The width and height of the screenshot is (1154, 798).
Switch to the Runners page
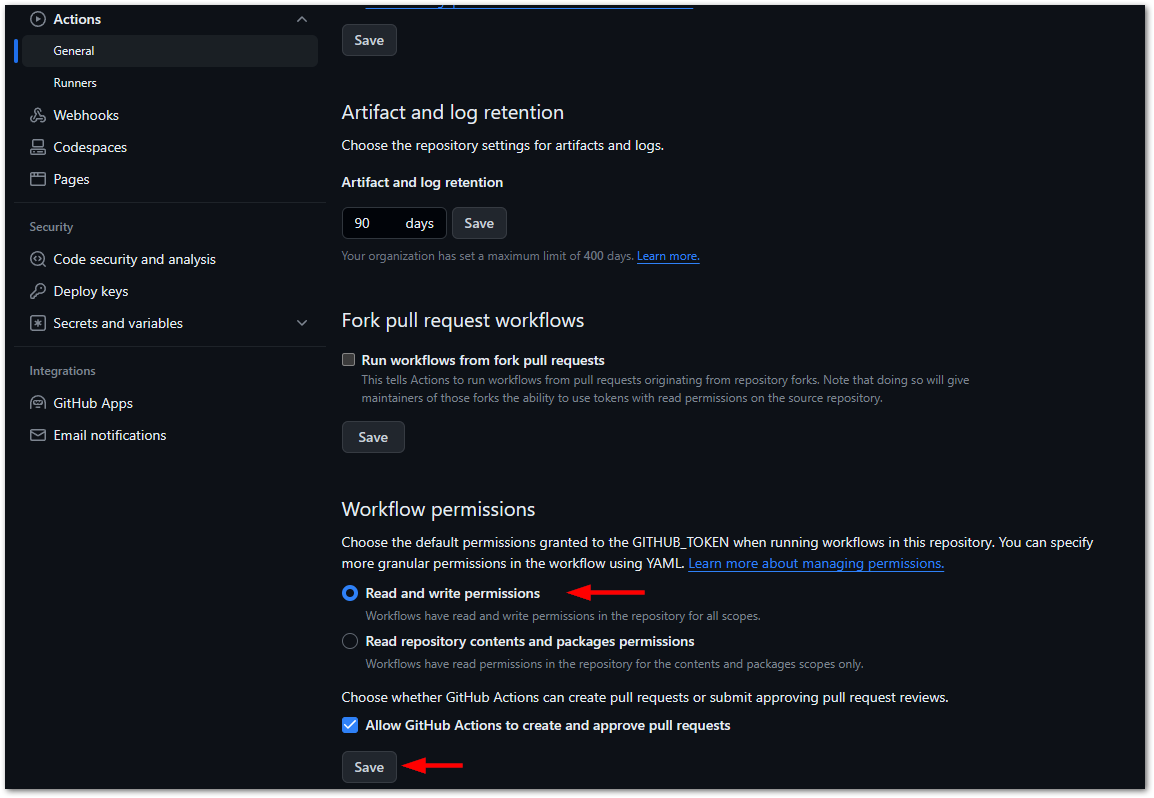(x=73, y=82)
